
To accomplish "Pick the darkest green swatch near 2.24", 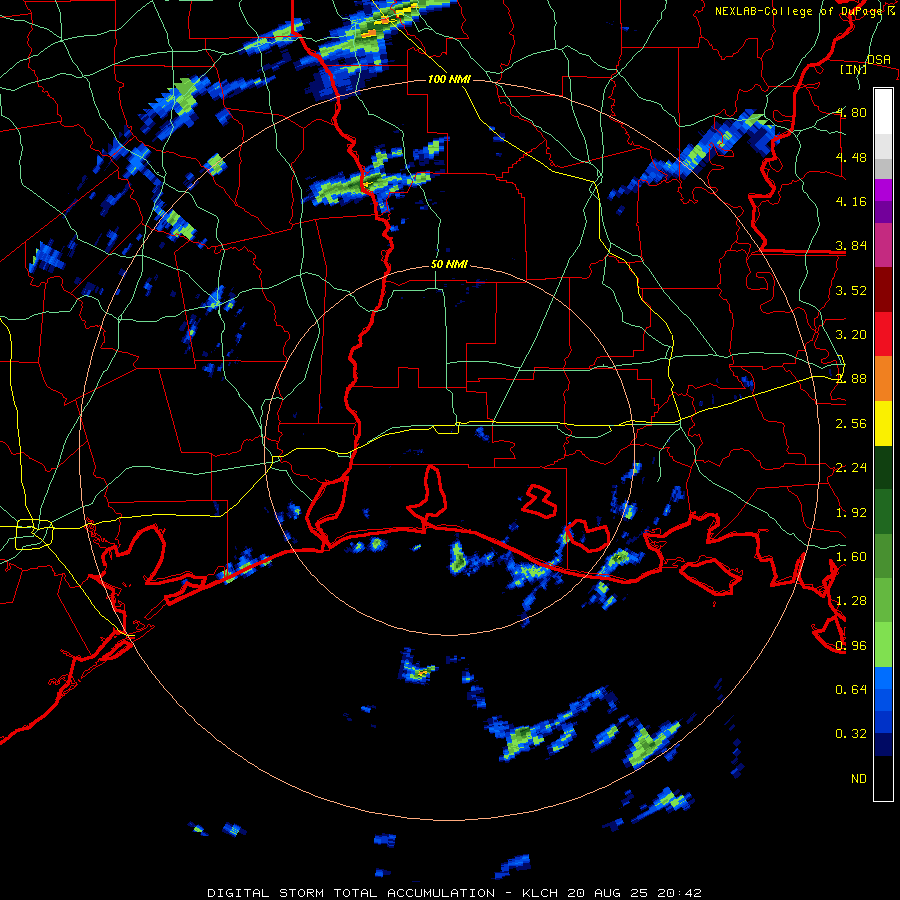I will tap(883, 467).
